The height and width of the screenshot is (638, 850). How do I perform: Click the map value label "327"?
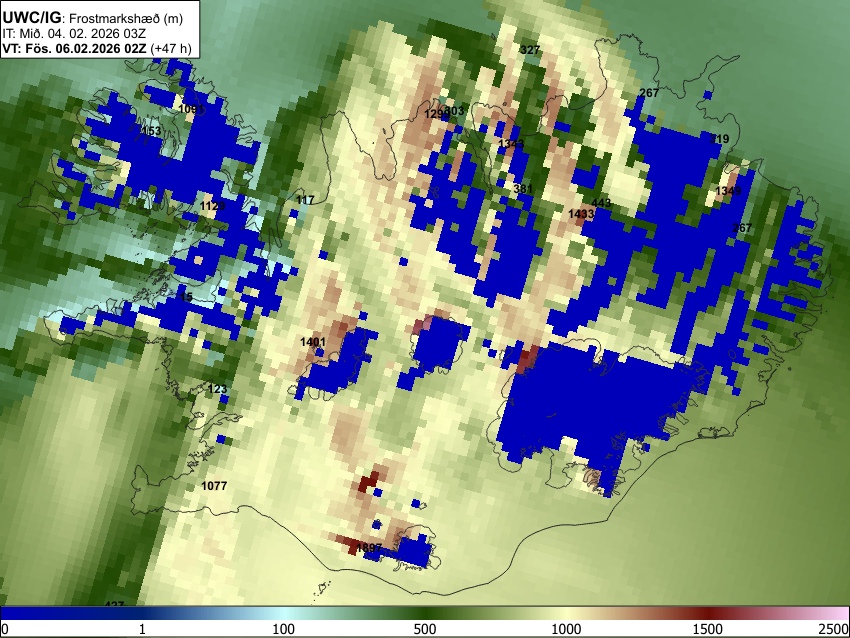point(530,50)
